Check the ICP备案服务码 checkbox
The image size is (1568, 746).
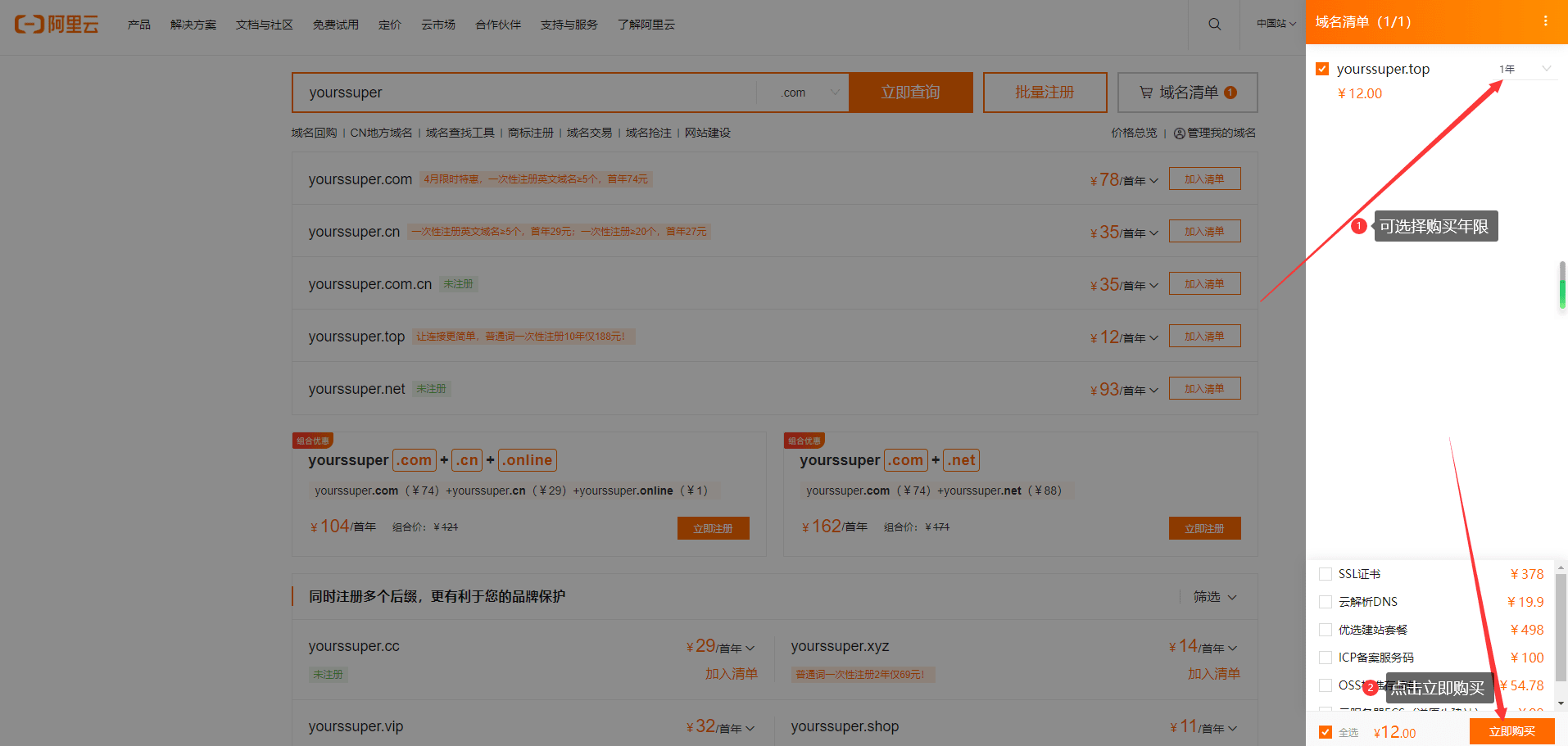(x=1326, y=658)
